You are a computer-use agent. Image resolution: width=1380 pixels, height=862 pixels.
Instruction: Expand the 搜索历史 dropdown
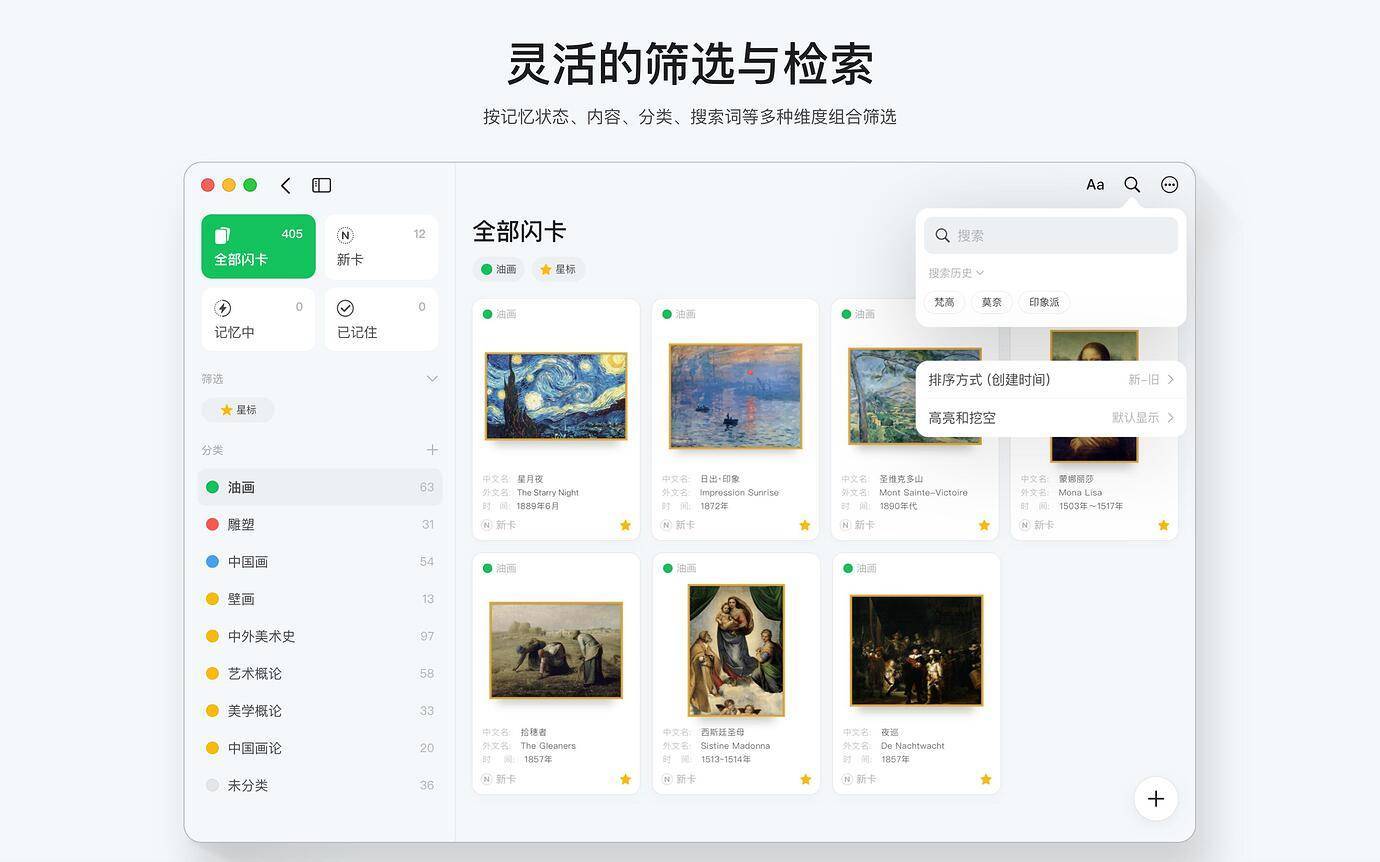coord(956,273)
